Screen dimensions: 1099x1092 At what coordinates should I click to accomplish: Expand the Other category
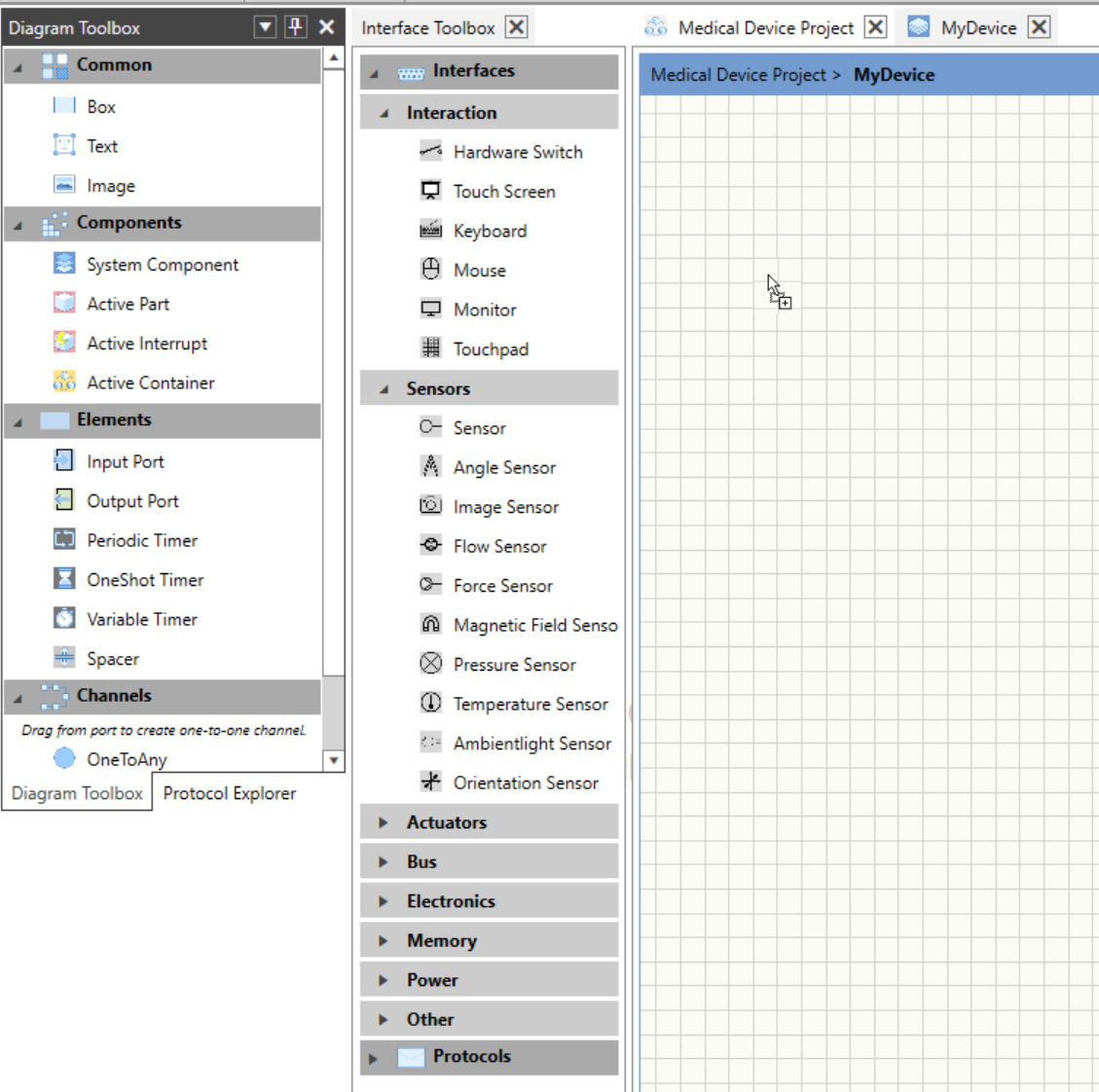(383, 1019)
